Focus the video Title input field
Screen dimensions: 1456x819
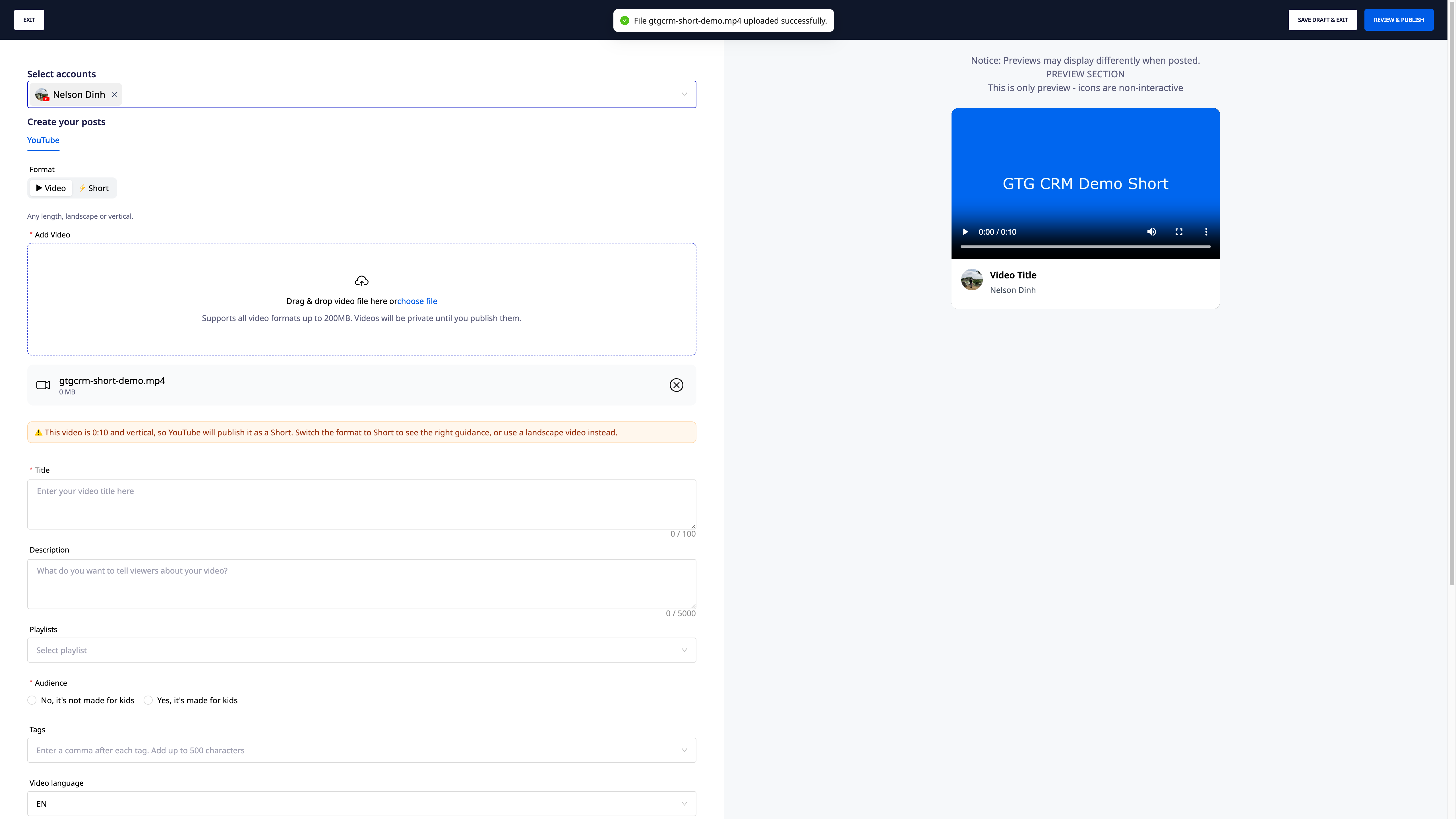362,504
